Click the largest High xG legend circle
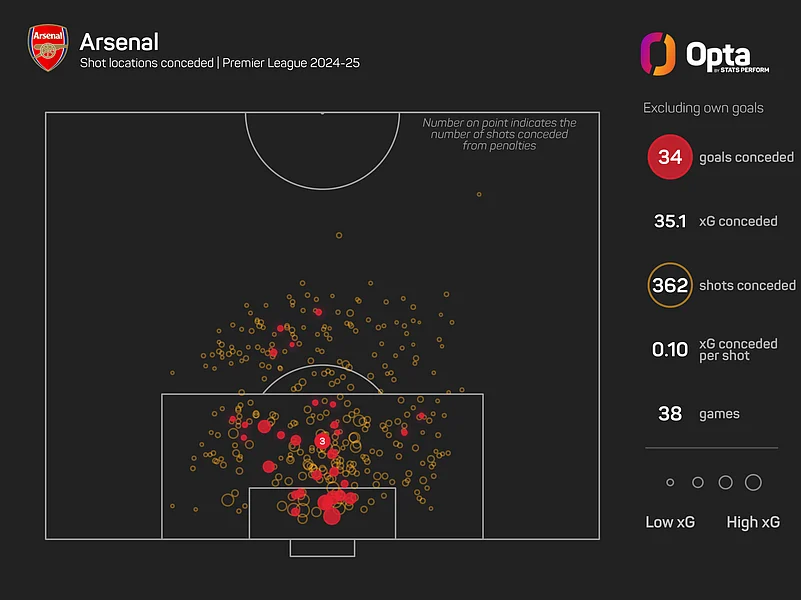Image resolution: width=801 pixels, height=600 pixels. [x=753, y=483]
